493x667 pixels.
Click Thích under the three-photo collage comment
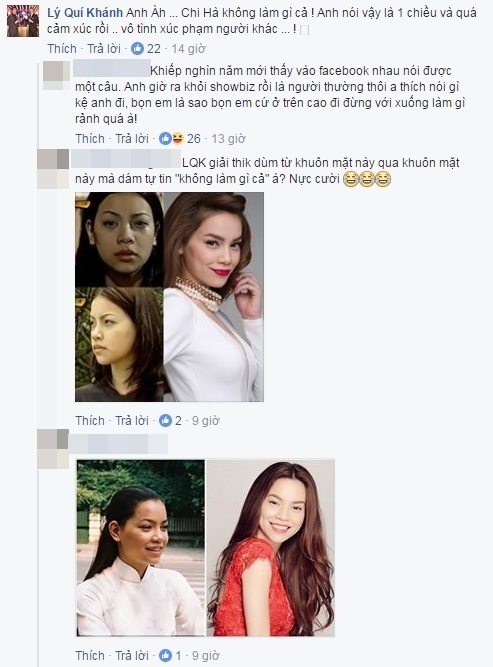[x=90, y=421]
